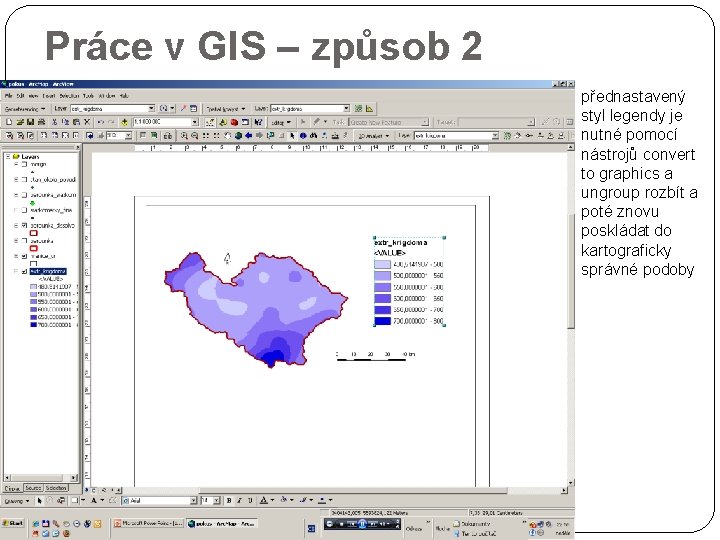Open the Georeferencing dropdown menu

(x=25, y=109)
